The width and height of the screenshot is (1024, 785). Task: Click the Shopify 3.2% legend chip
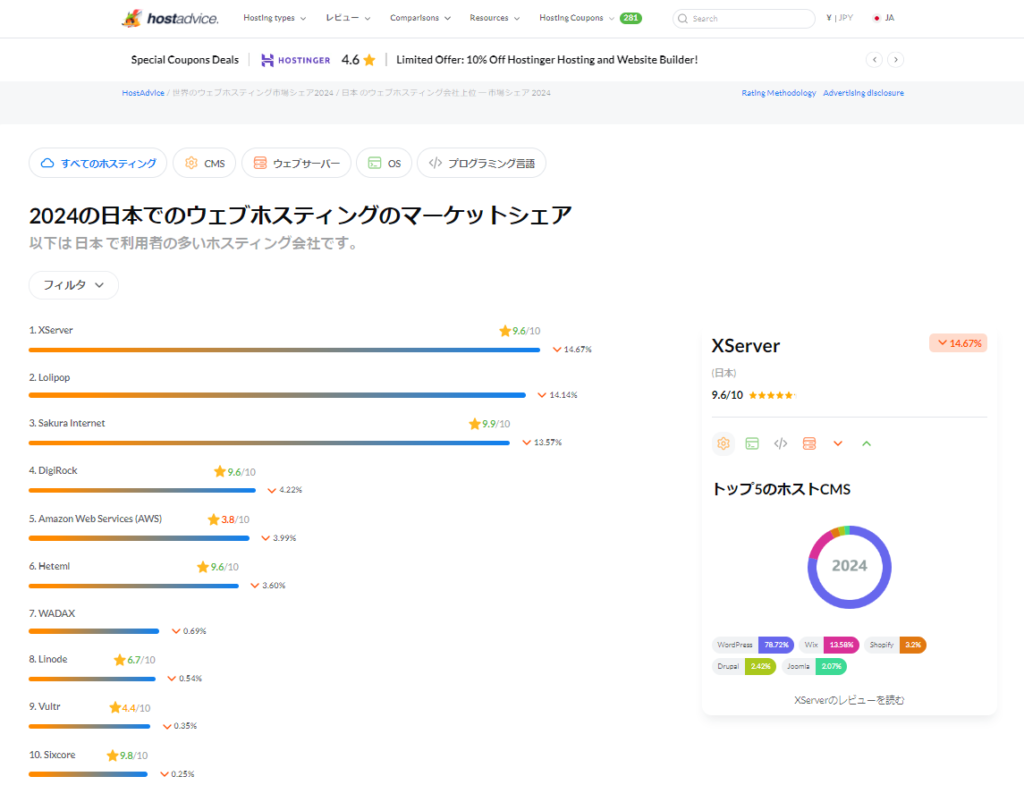895,645
